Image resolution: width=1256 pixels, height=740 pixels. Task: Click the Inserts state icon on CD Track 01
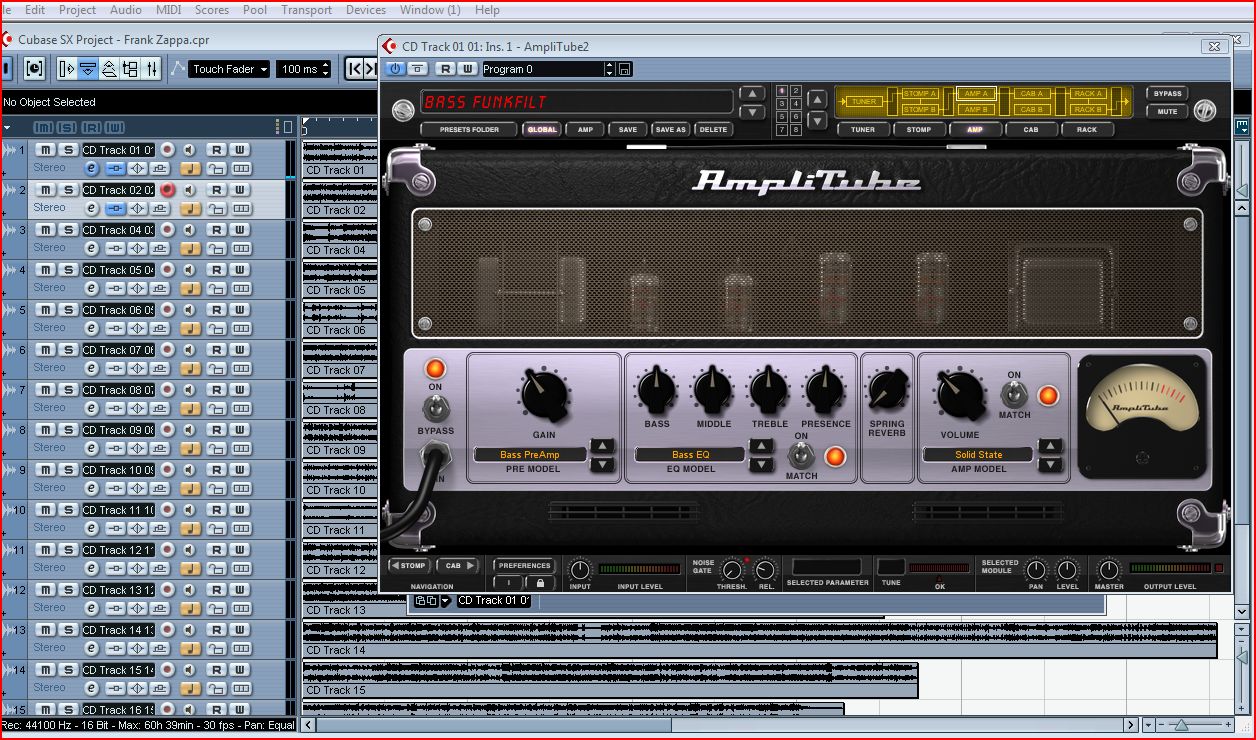(x=115, y=168)
